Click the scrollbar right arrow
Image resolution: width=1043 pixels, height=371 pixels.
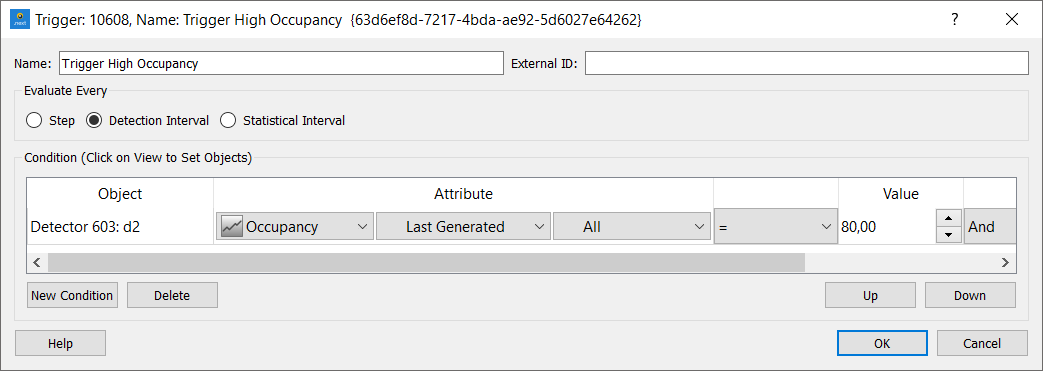point(1006,263)
